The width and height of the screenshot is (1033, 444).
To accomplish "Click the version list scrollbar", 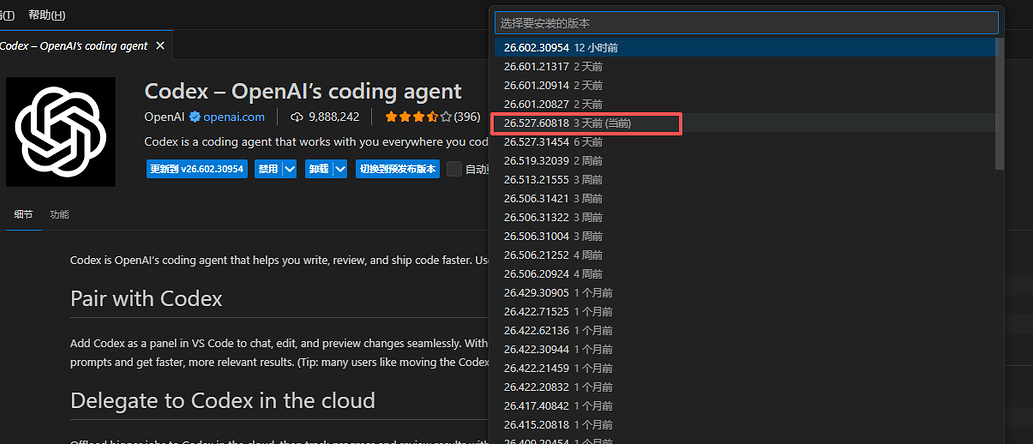I will pos(1000,103).
